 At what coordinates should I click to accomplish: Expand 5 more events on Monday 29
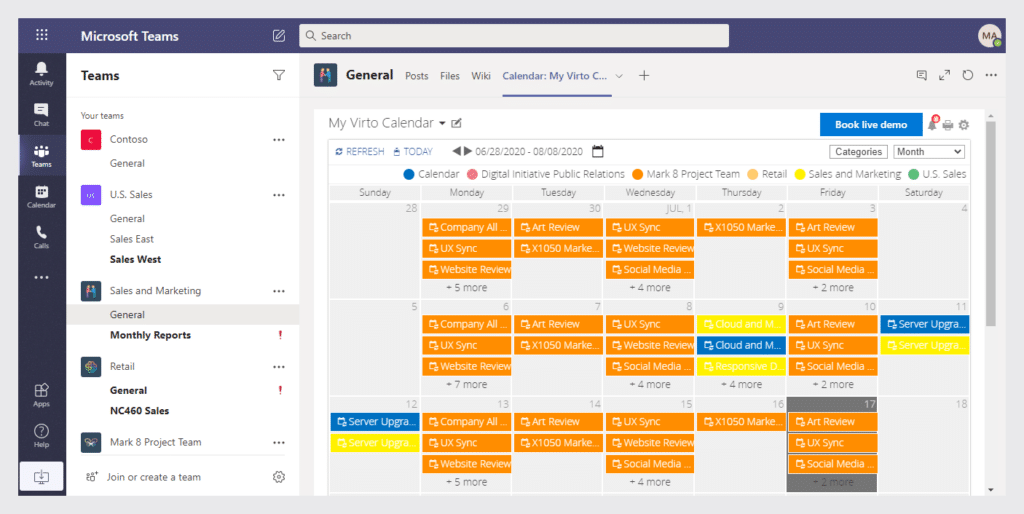pyautogui.click(x=467, y=287)
